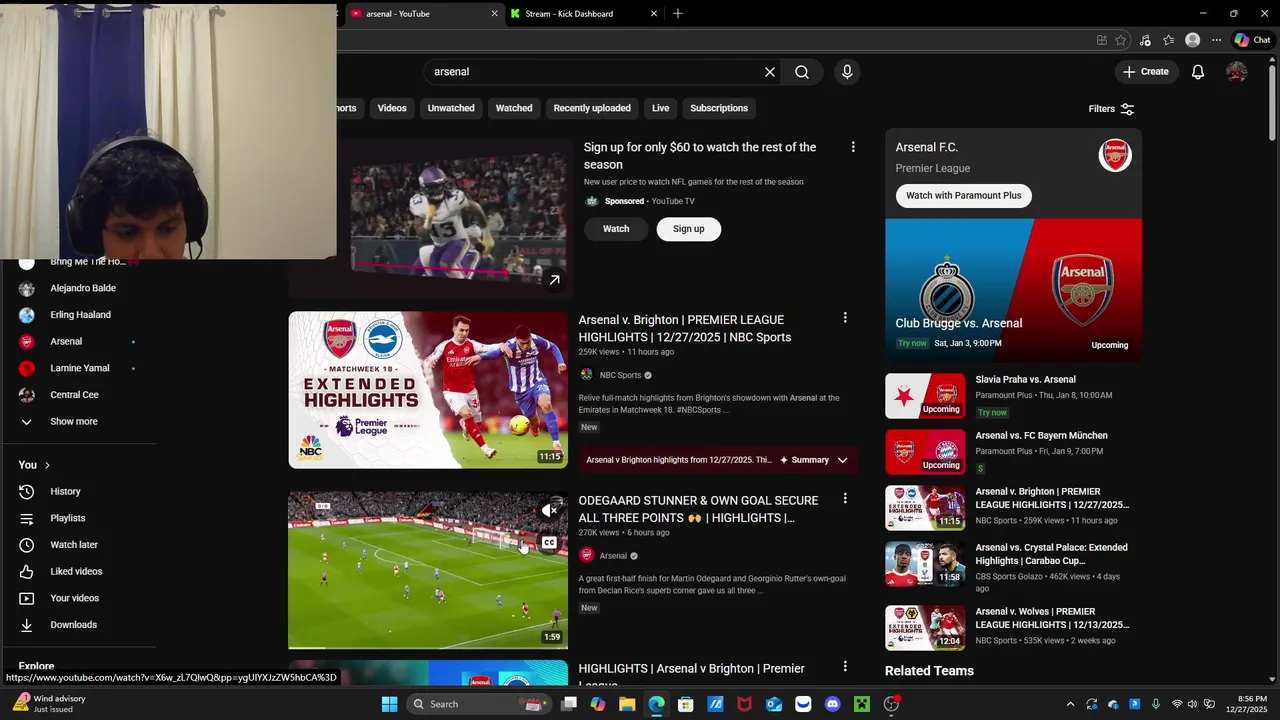This screenshot has width=1280, height=720.
Task: Click the Create button
Action: click(x=1145, y=72)
